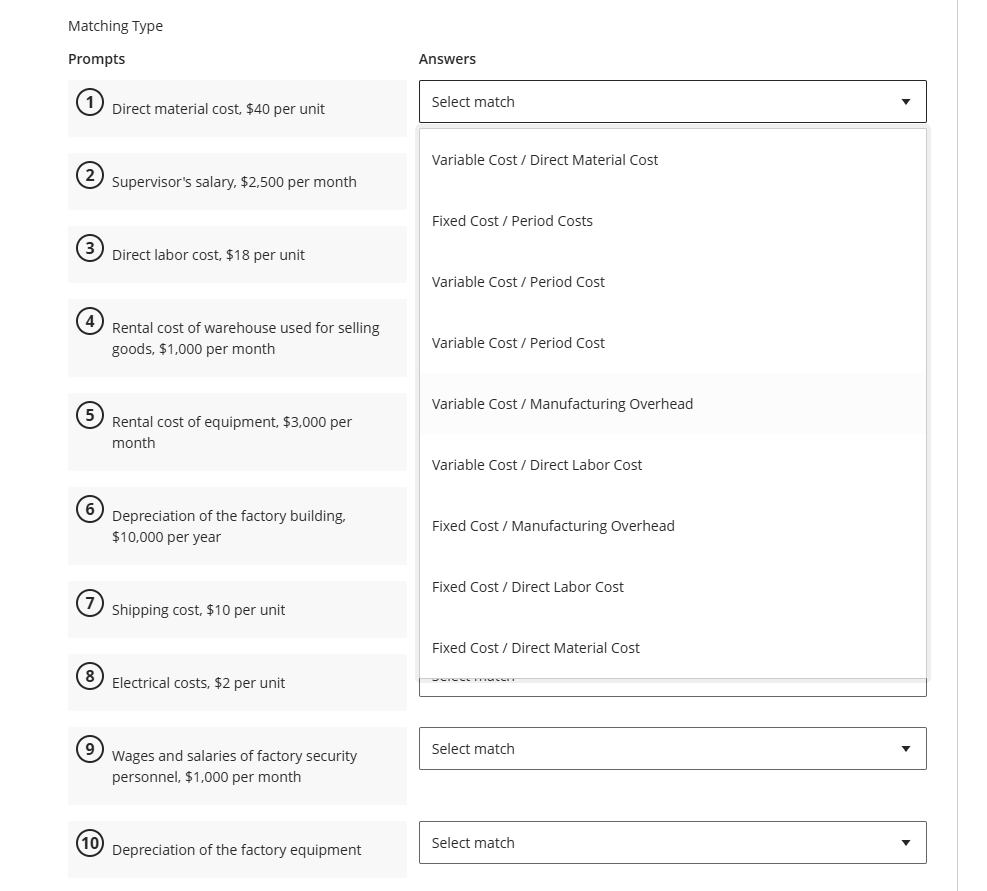Screen dimensions: 987x891
Task: Pick Fixed Cost / Direct Material Cost answer
Action: click(x=536, y=647)
